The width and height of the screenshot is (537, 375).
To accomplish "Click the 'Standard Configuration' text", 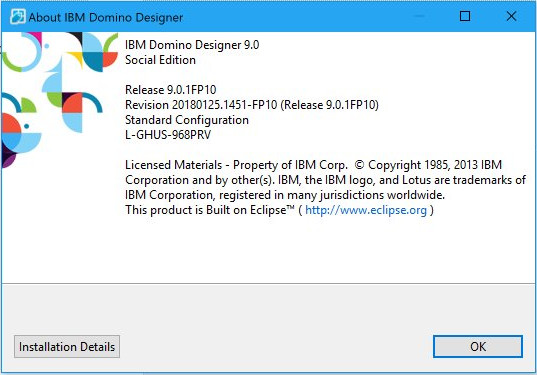I will click(x=187, y=120).
